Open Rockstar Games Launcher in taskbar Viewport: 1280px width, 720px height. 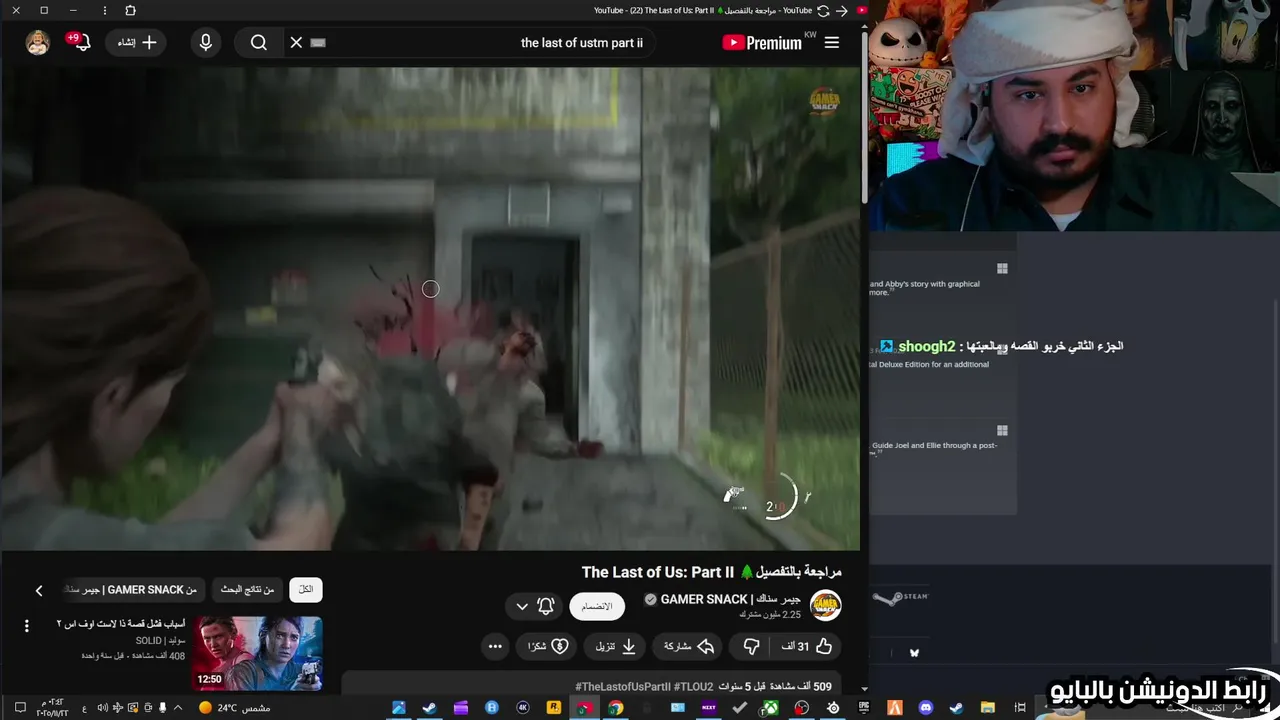pos(553,708)
